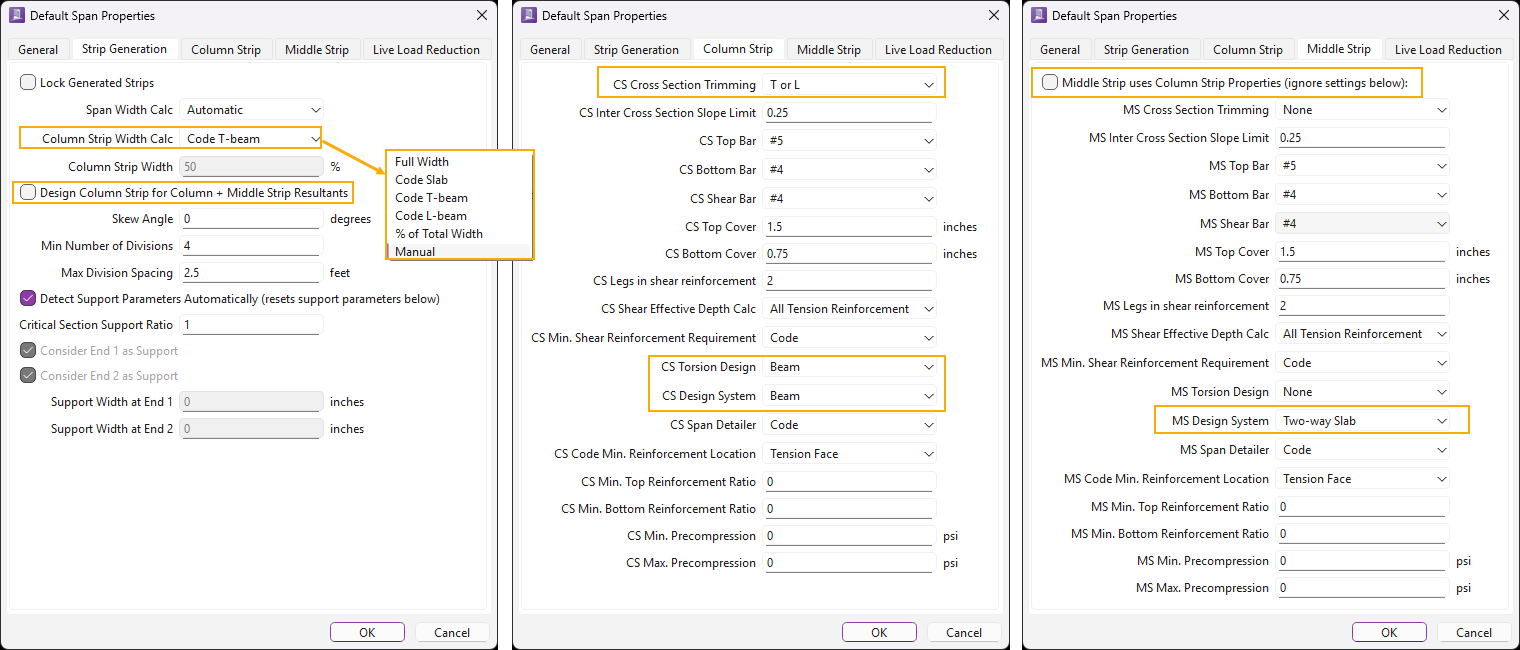1520x650 pixels.
Task: Switch to Column Strip tab in right dialog
Action: click(1248, 50)
